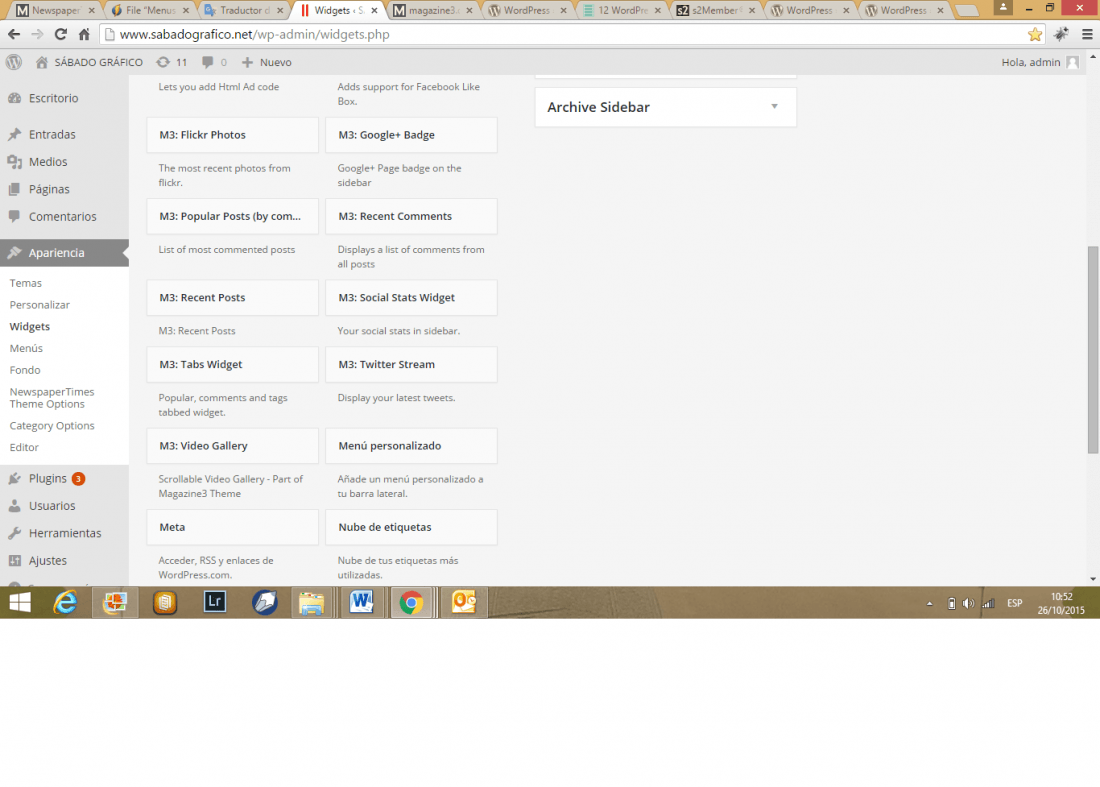Screen dimensions: 1100x787
Task: Click the browser home icon
Action: (x=84, y=34)
